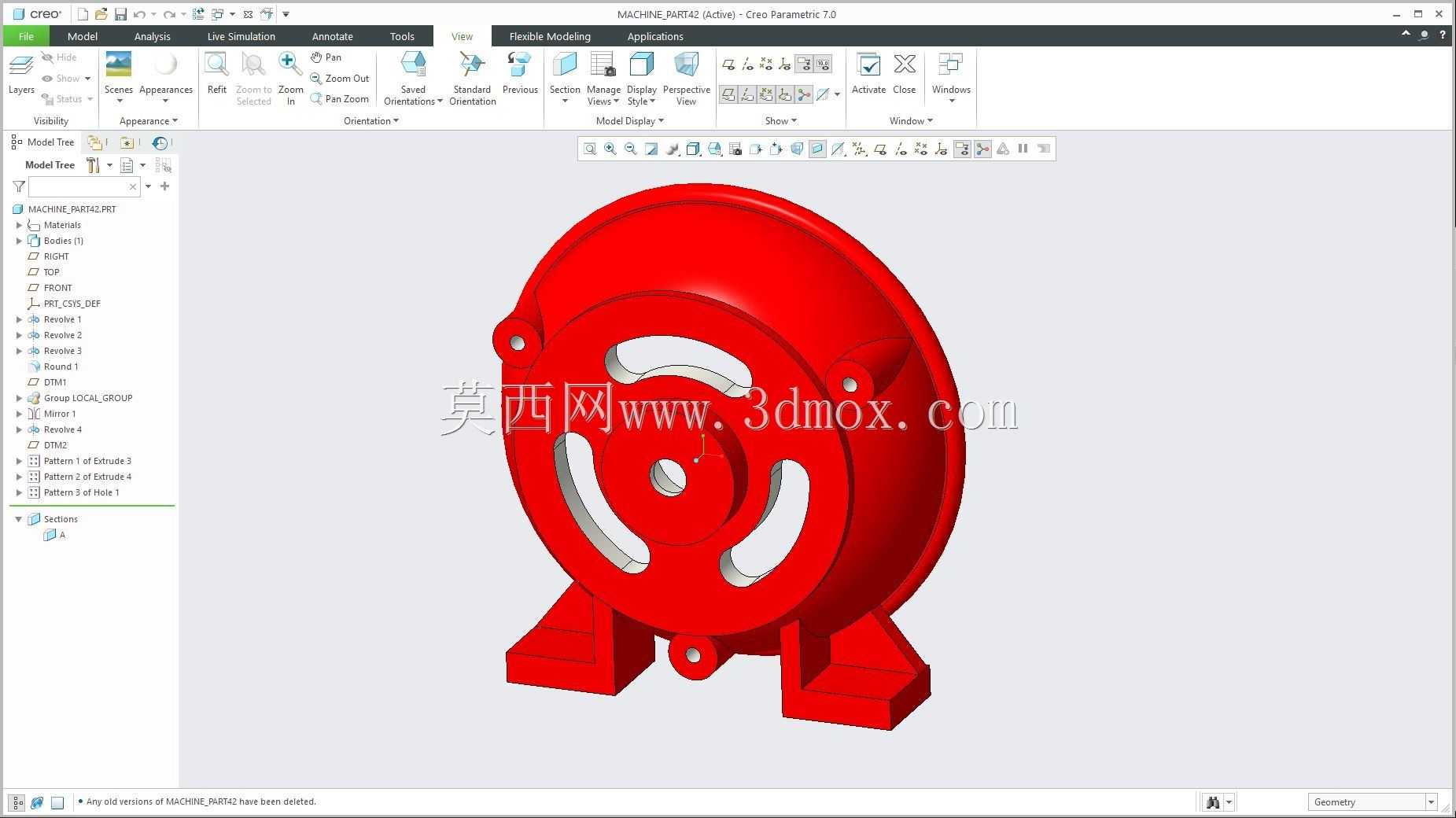Viewport: 1456px width, 818px height.
Task: Select the Pan tool
Action: coord(326,57)
